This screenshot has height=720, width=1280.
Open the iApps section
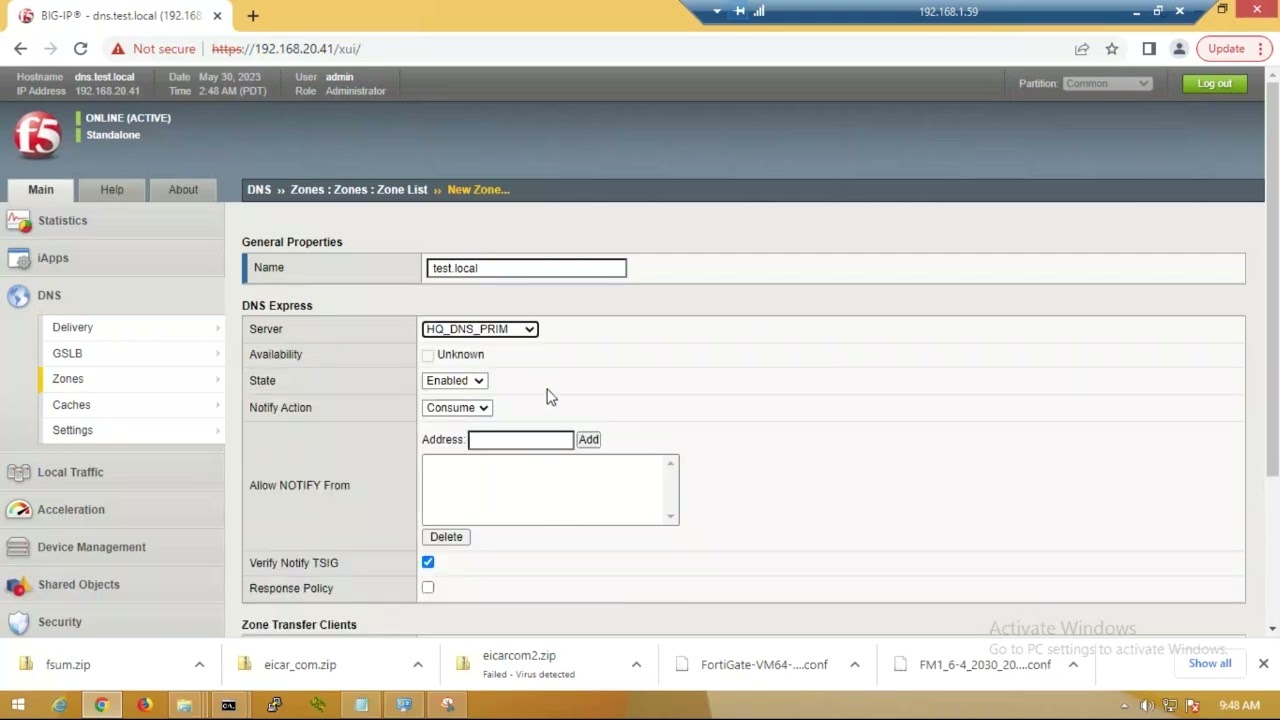click(x=53, y=258)
